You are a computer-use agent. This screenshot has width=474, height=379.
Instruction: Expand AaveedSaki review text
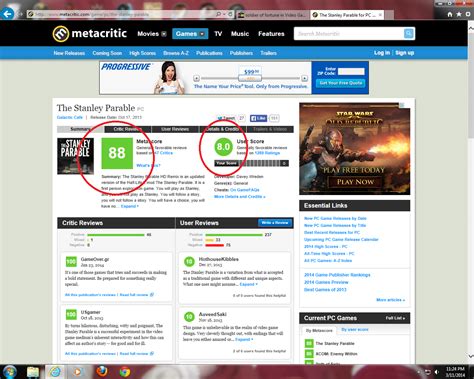[x=244, y=339]
